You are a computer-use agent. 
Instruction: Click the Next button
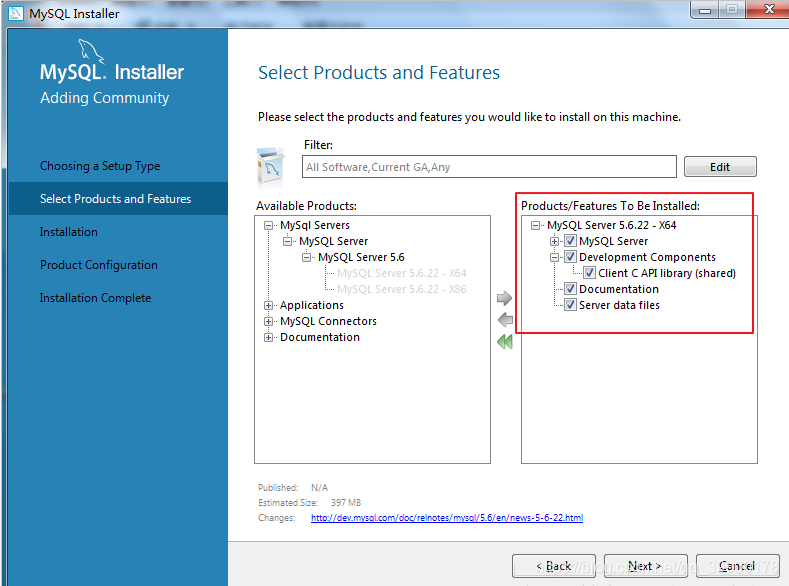646,566
